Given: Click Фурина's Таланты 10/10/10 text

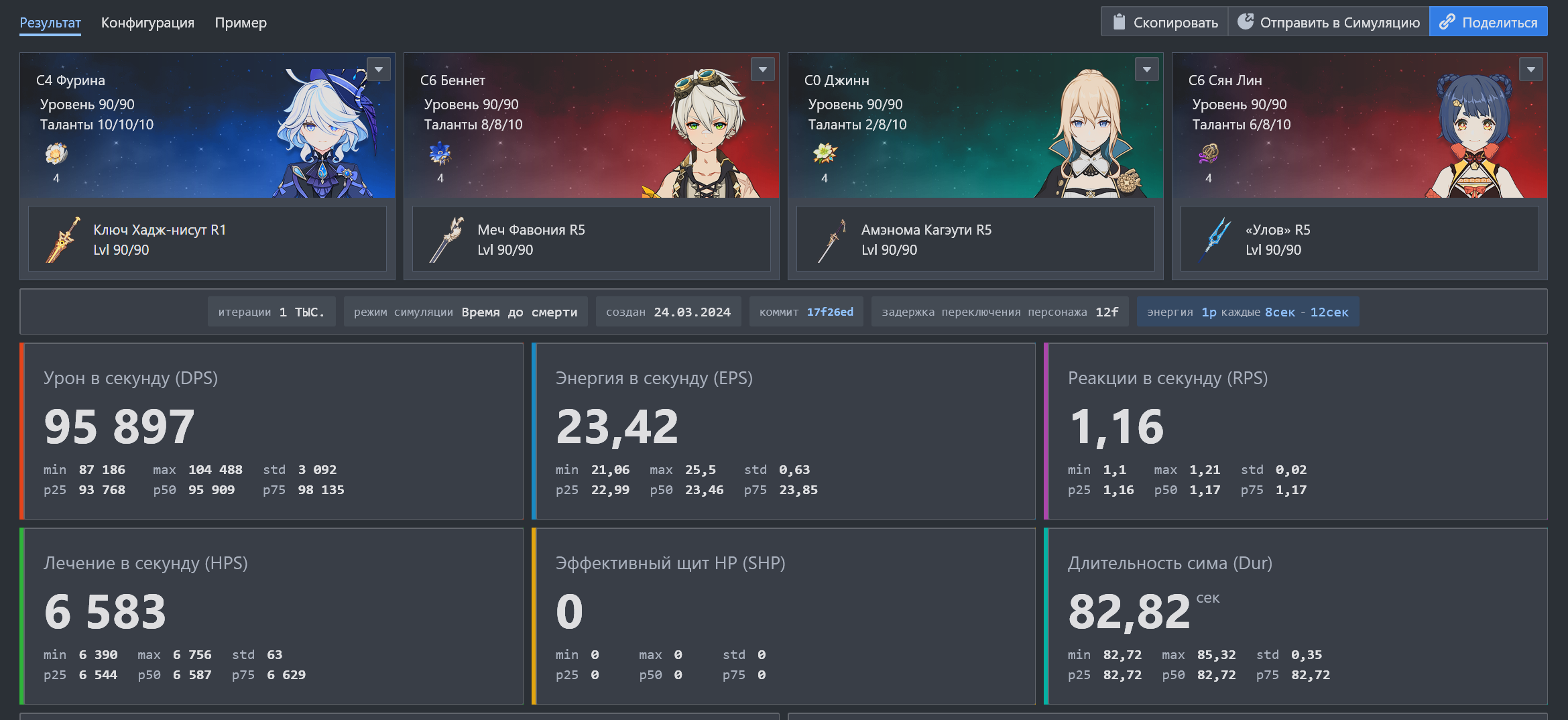Looking at the screenshot, I should [97, 125].
